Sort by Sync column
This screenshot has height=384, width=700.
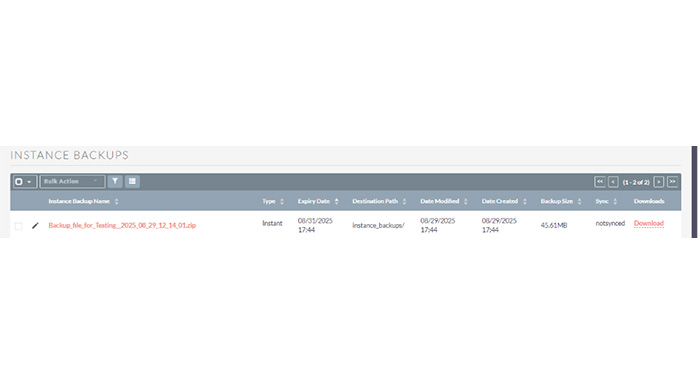[x=606, y=201]
